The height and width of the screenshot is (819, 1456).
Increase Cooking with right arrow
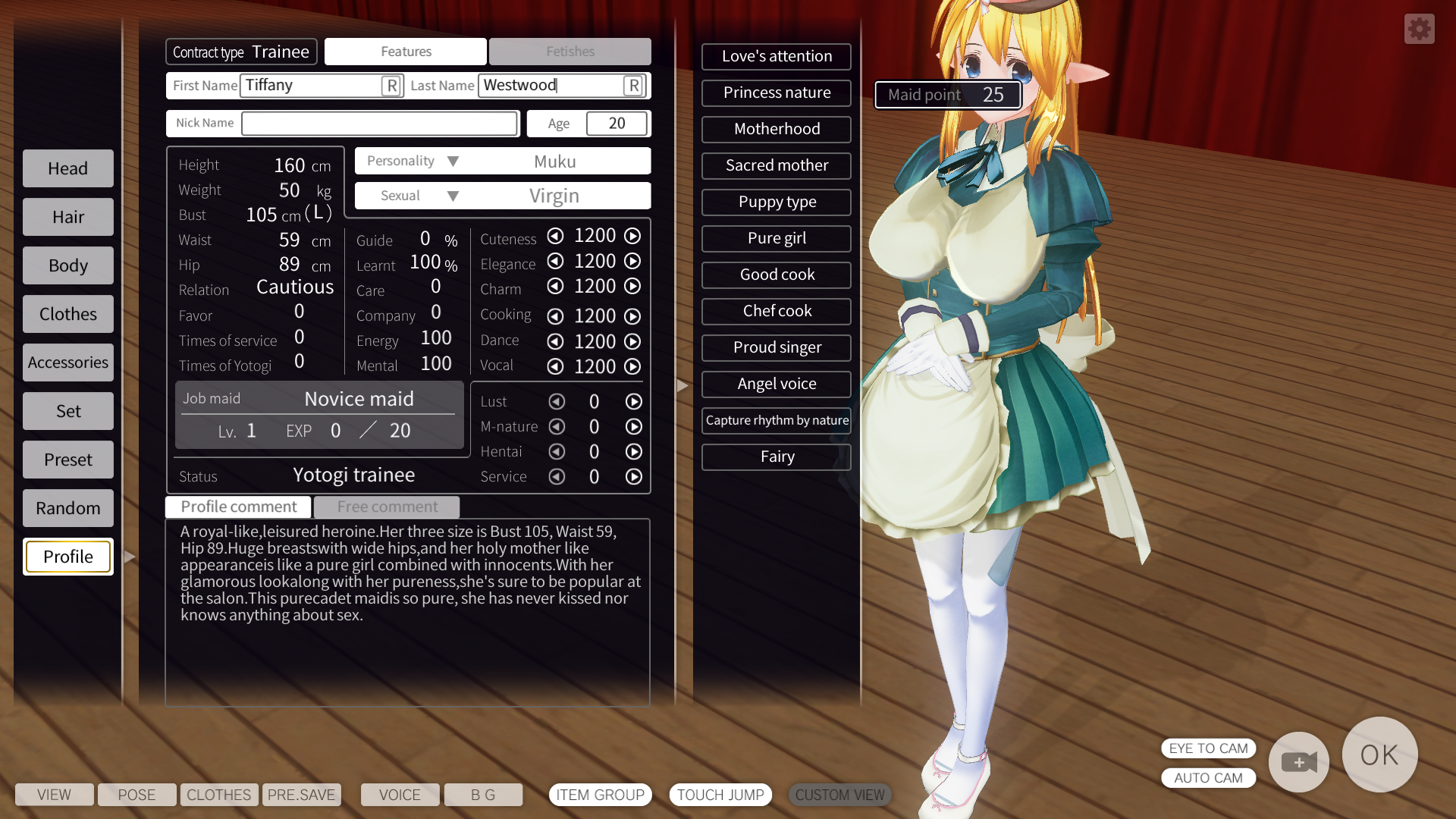(x=632, y=315)
